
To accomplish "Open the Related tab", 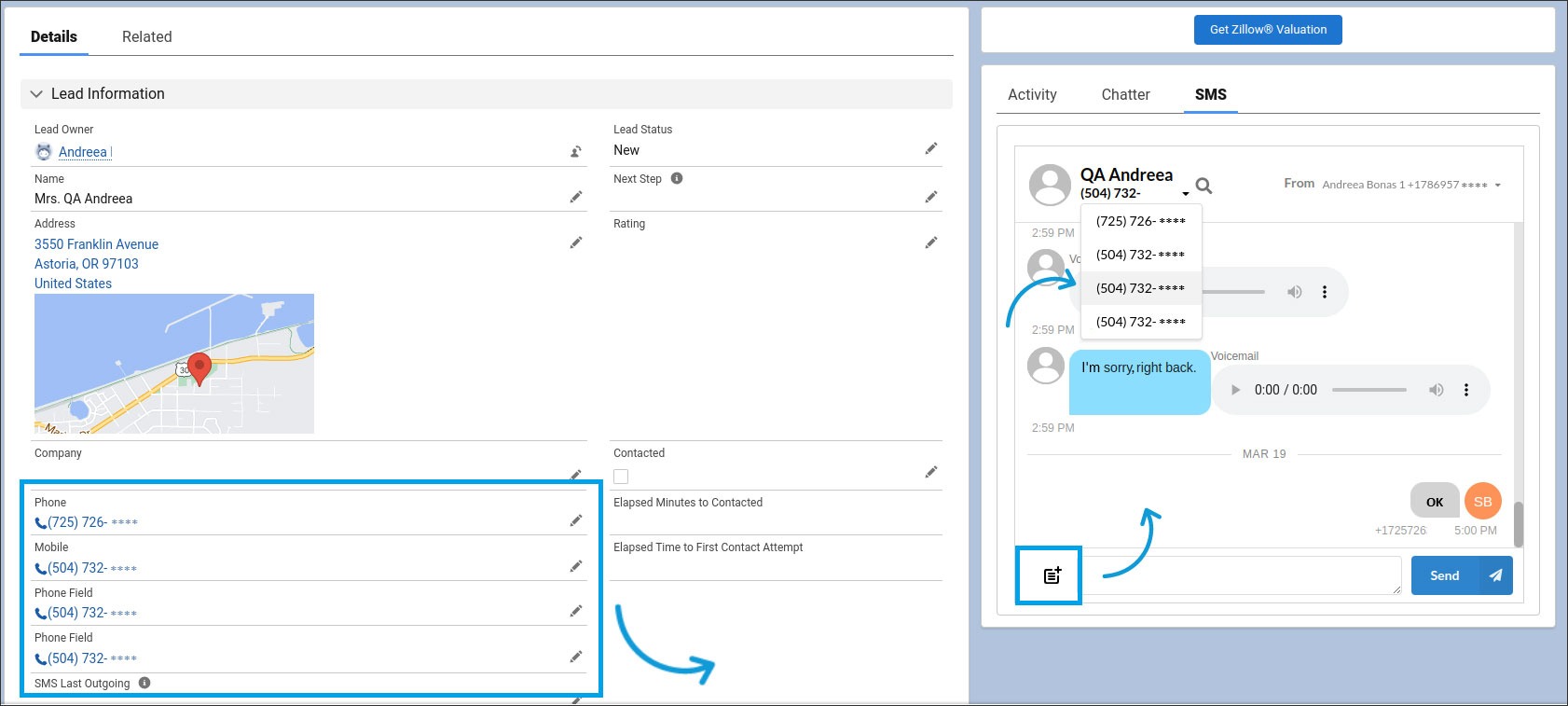I will pyautogui.click(x=146, y=36).
